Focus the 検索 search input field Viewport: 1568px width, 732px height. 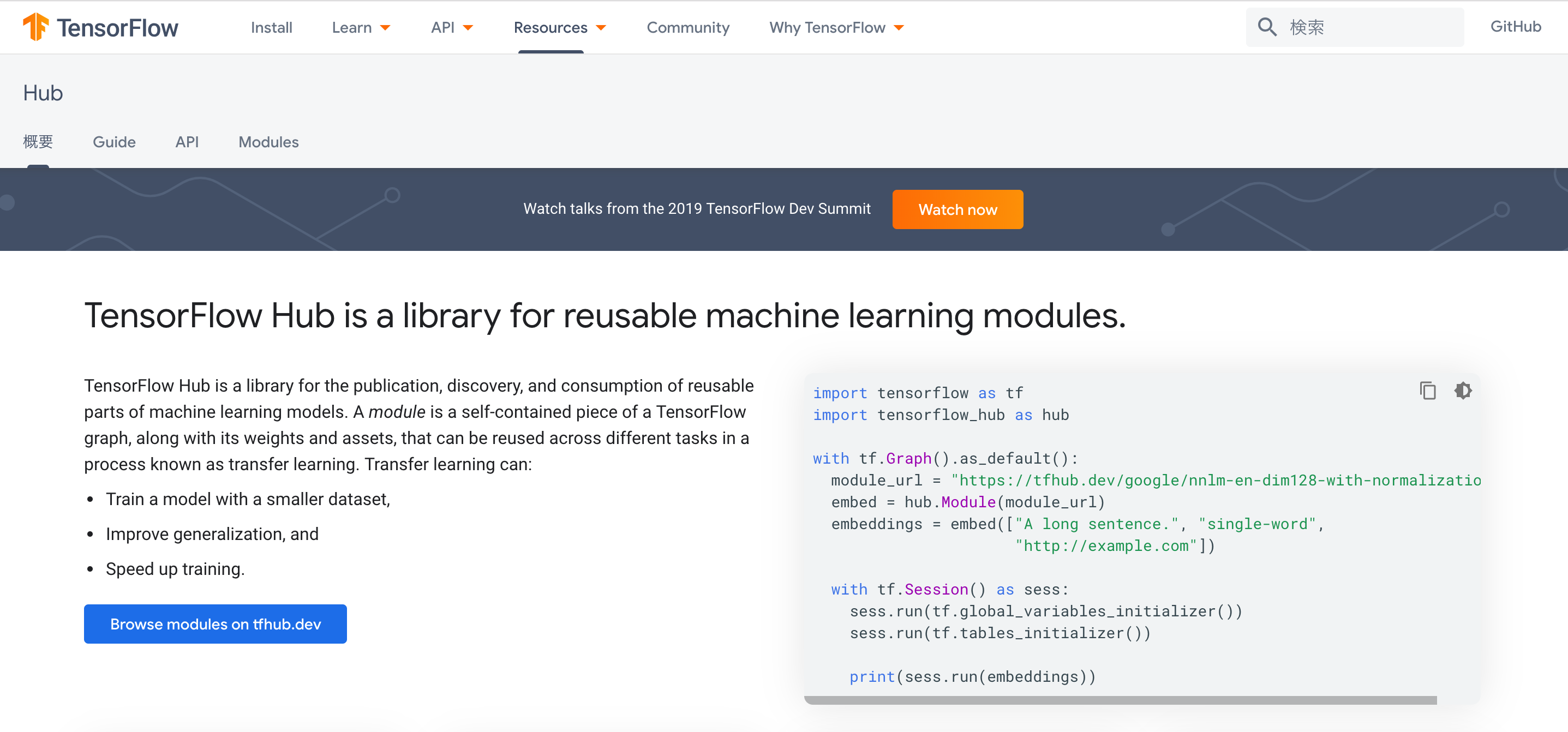point(1369,27)
